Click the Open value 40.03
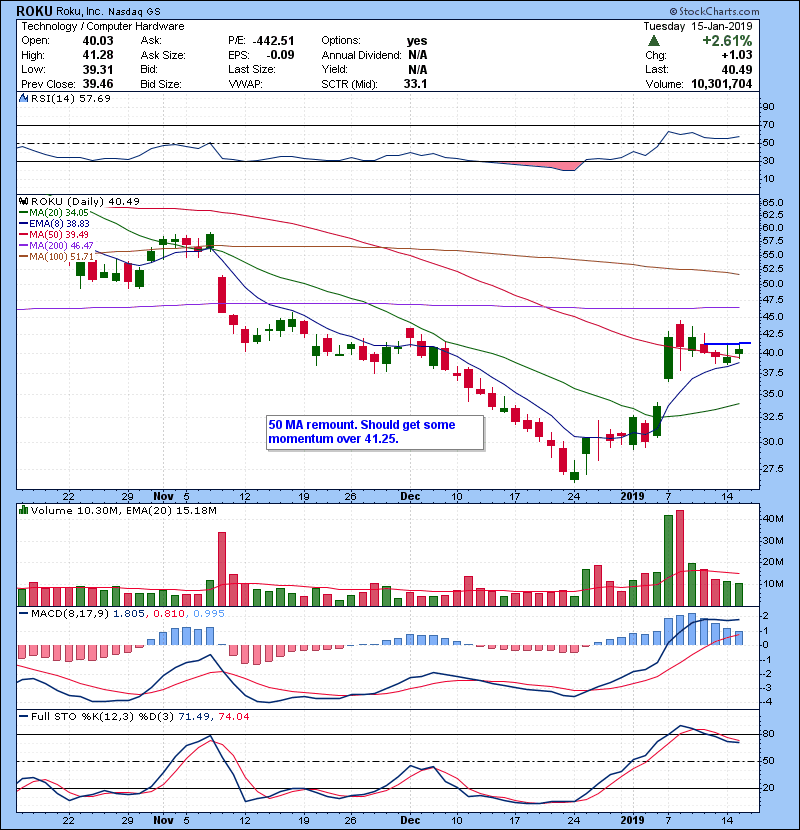 pos(98,41)
